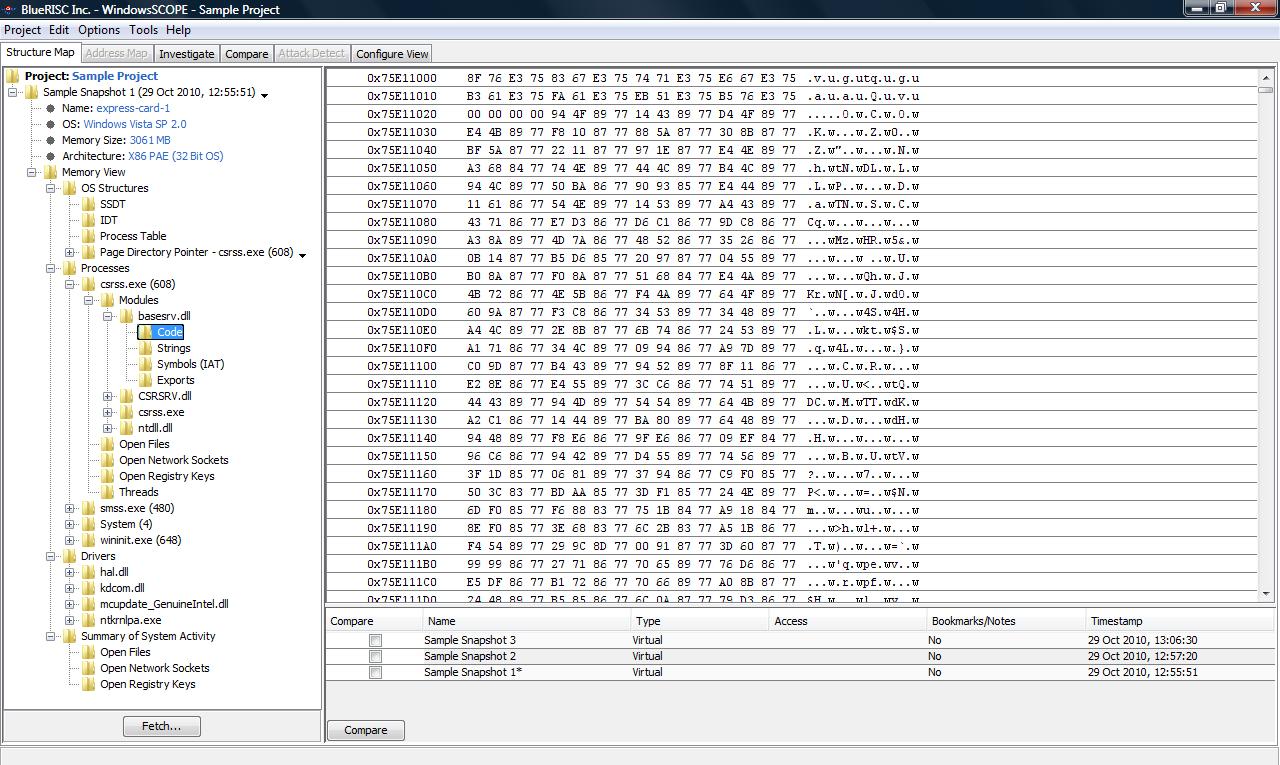Open the Sample Snapshot 1 dropdown arrow

tap(265, 95)
